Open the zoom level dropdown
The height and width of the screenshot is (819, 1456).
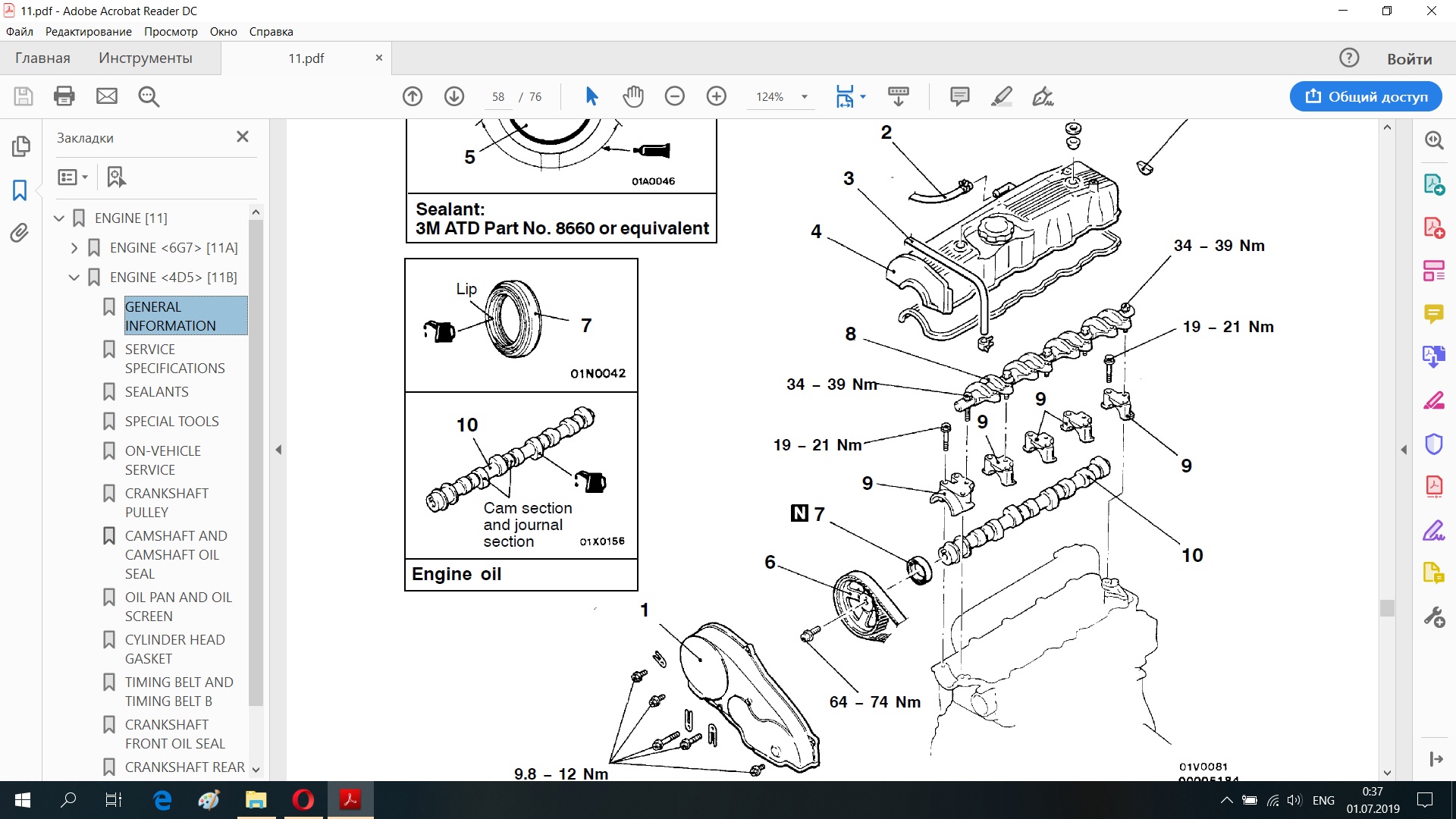[x=805, y=97]
